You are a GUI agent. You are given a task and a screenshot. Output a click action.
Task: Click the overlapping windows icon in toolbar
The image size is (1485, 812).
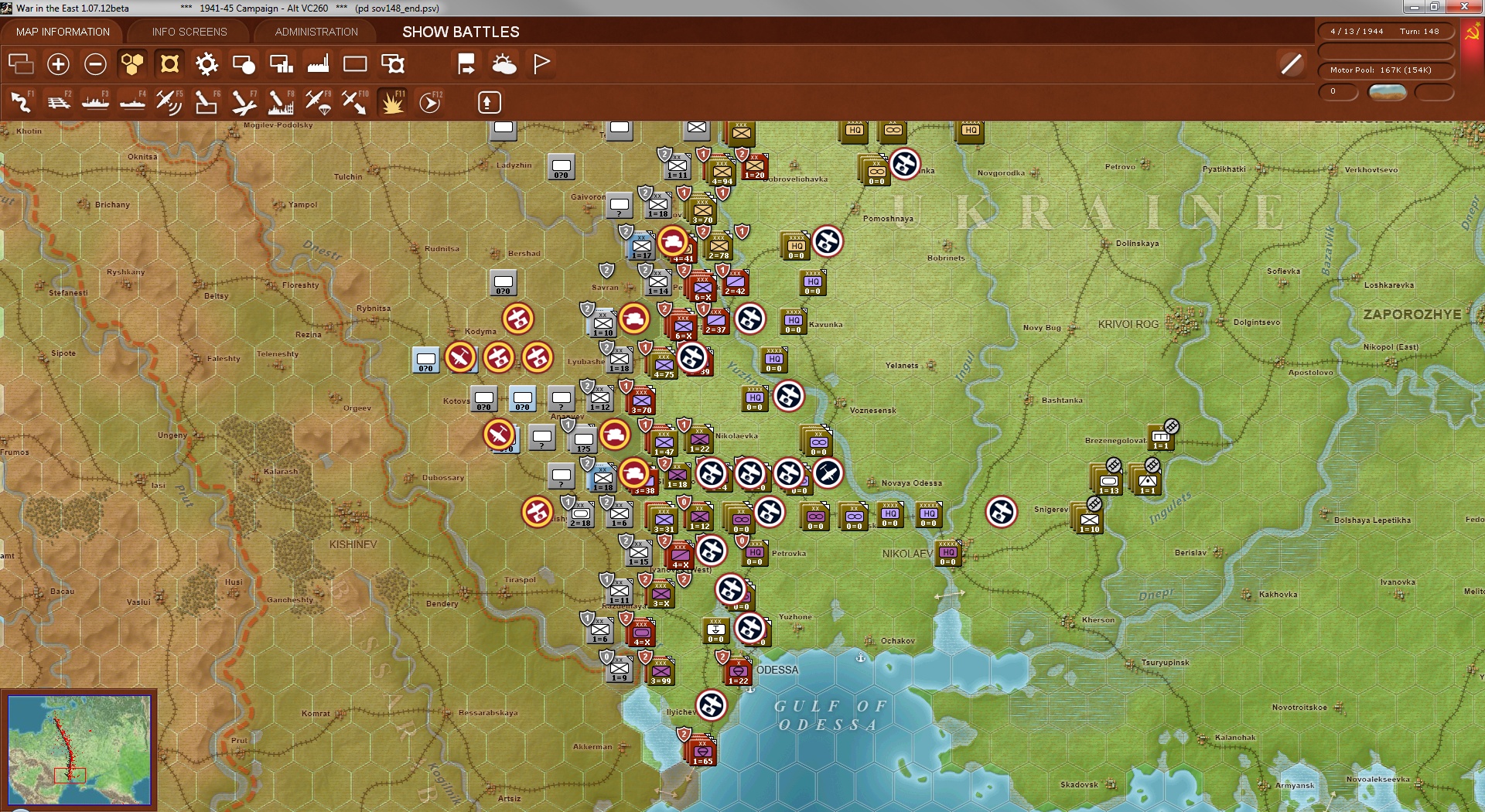tap(21, 64)
